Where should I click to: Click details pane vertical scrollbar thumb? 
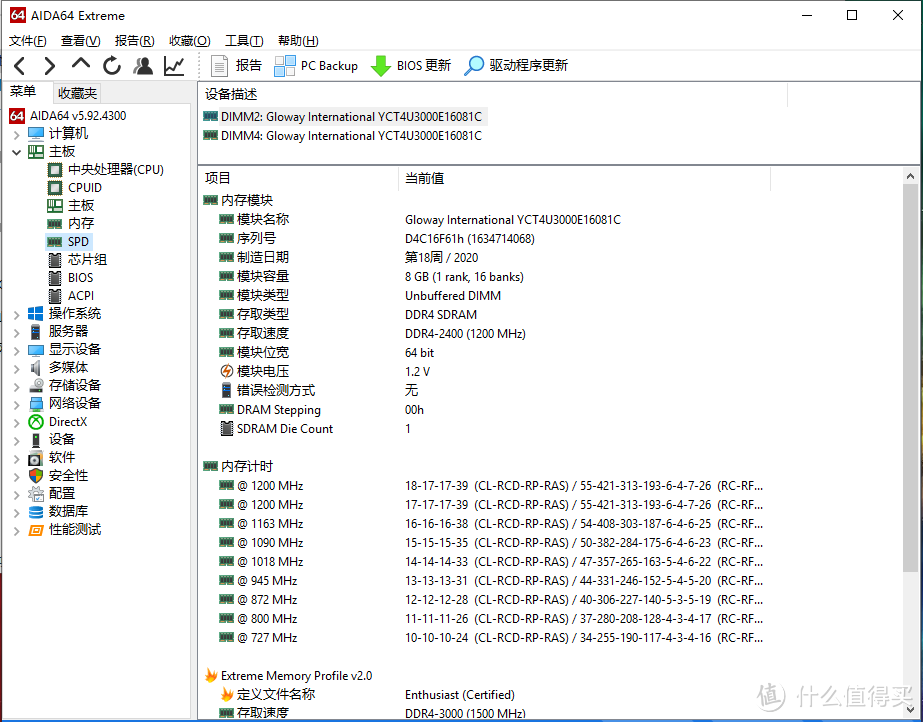tap(910, 378)
